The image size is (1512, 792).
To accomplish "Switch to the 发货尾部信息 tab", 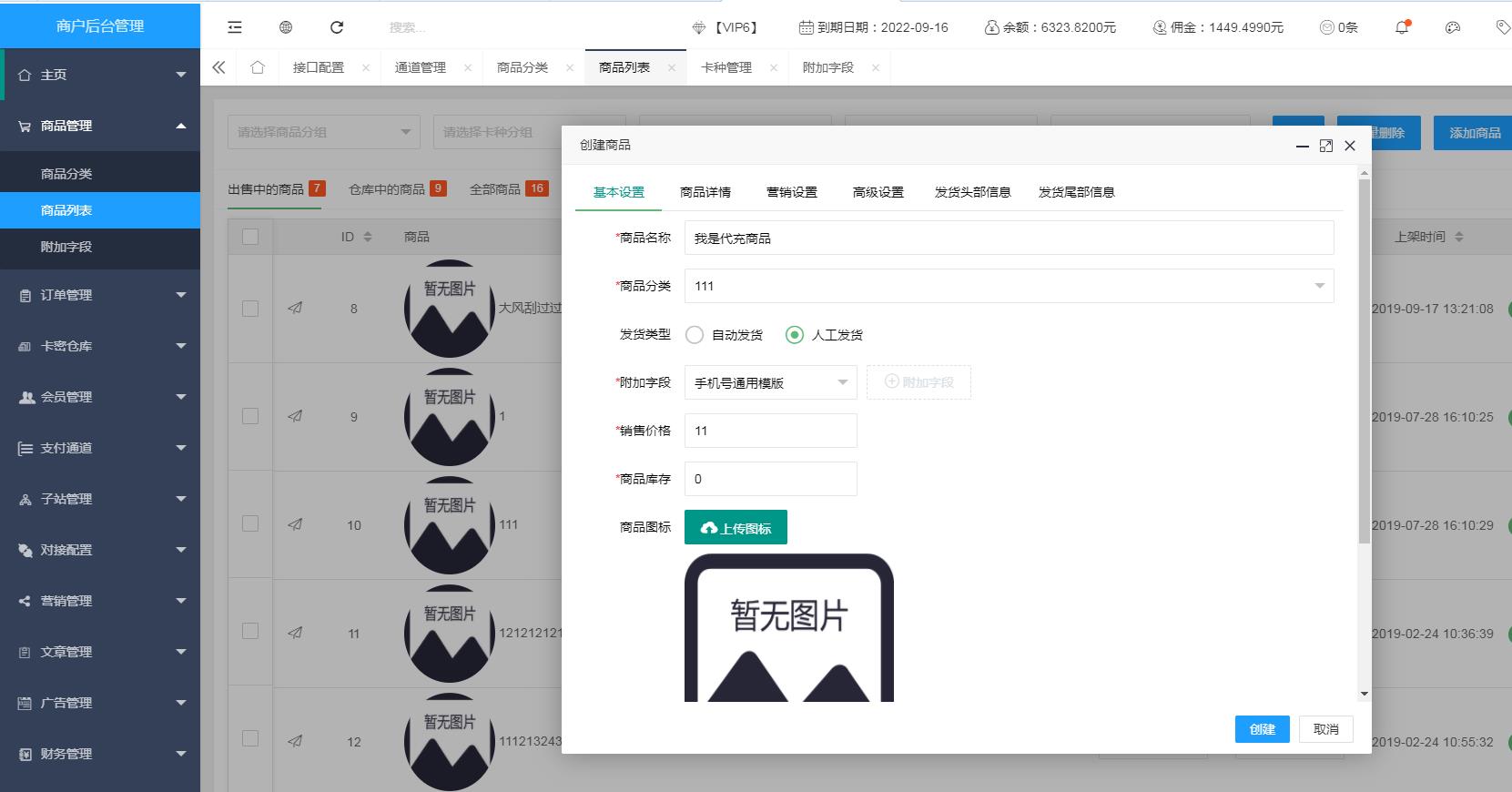I will pyautogui.click(x=1077, y=192).
